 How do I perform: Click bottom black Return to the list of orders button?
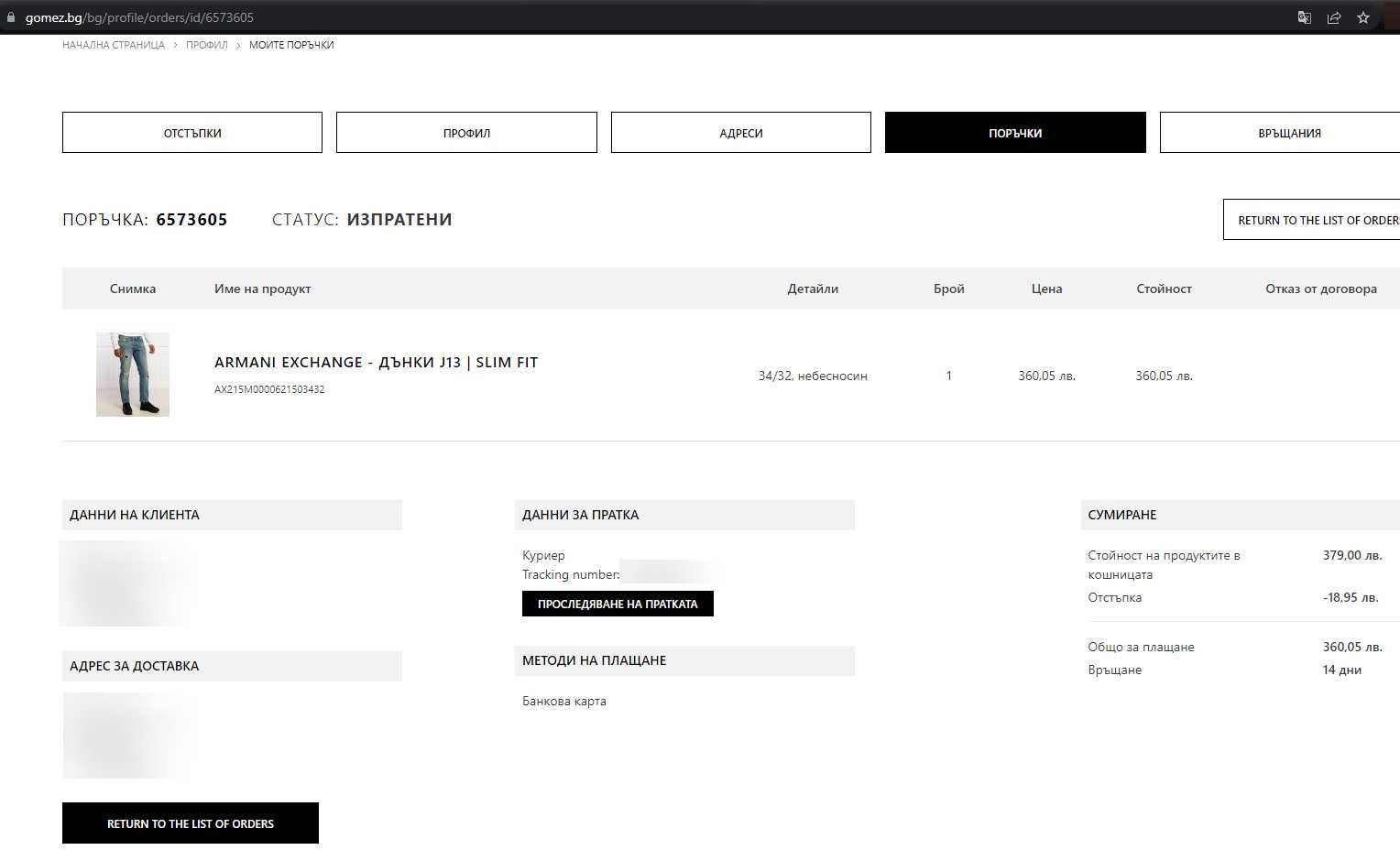click(x=191, y=823)
